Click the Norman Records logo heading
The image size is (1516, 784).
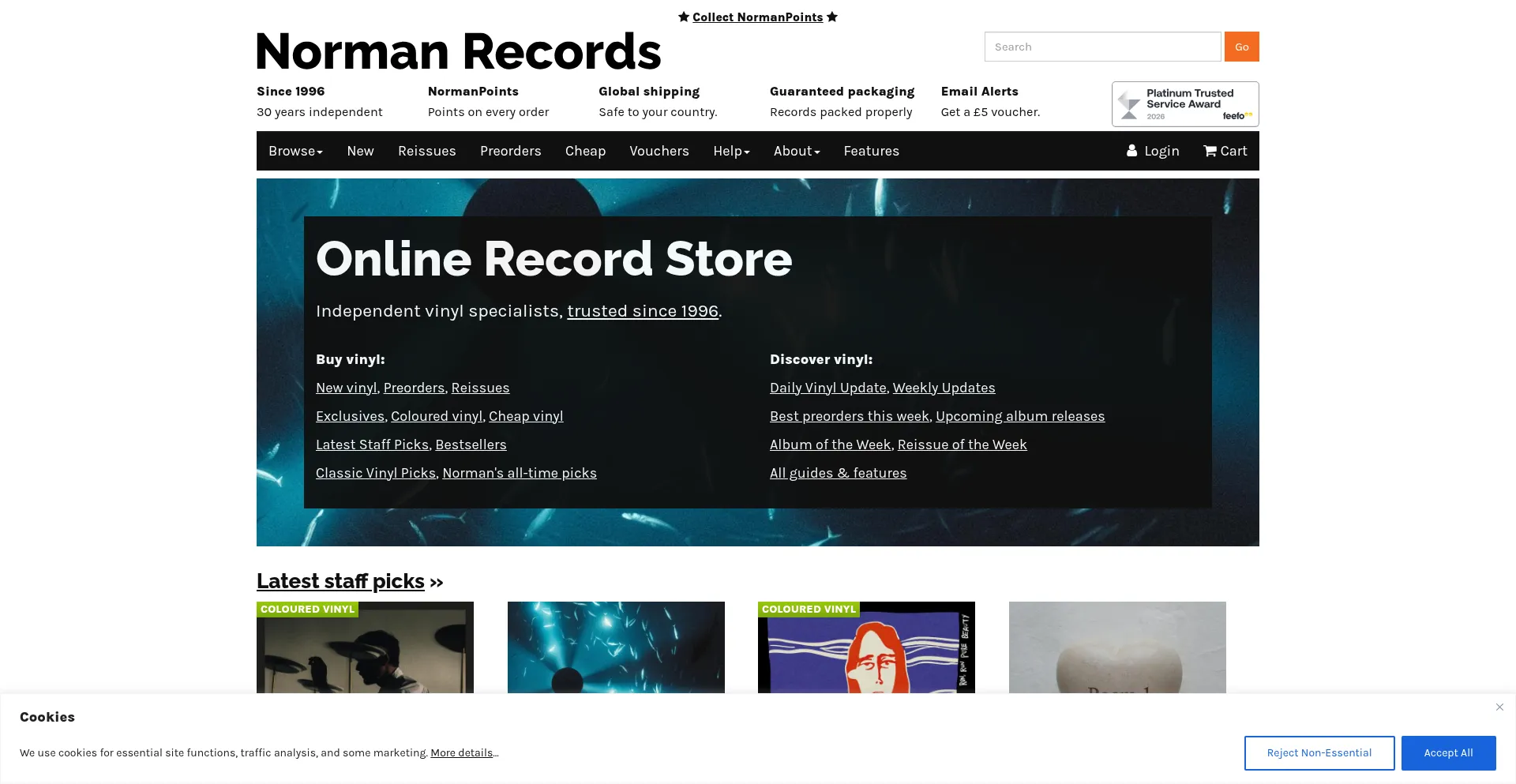click(459, 51)
